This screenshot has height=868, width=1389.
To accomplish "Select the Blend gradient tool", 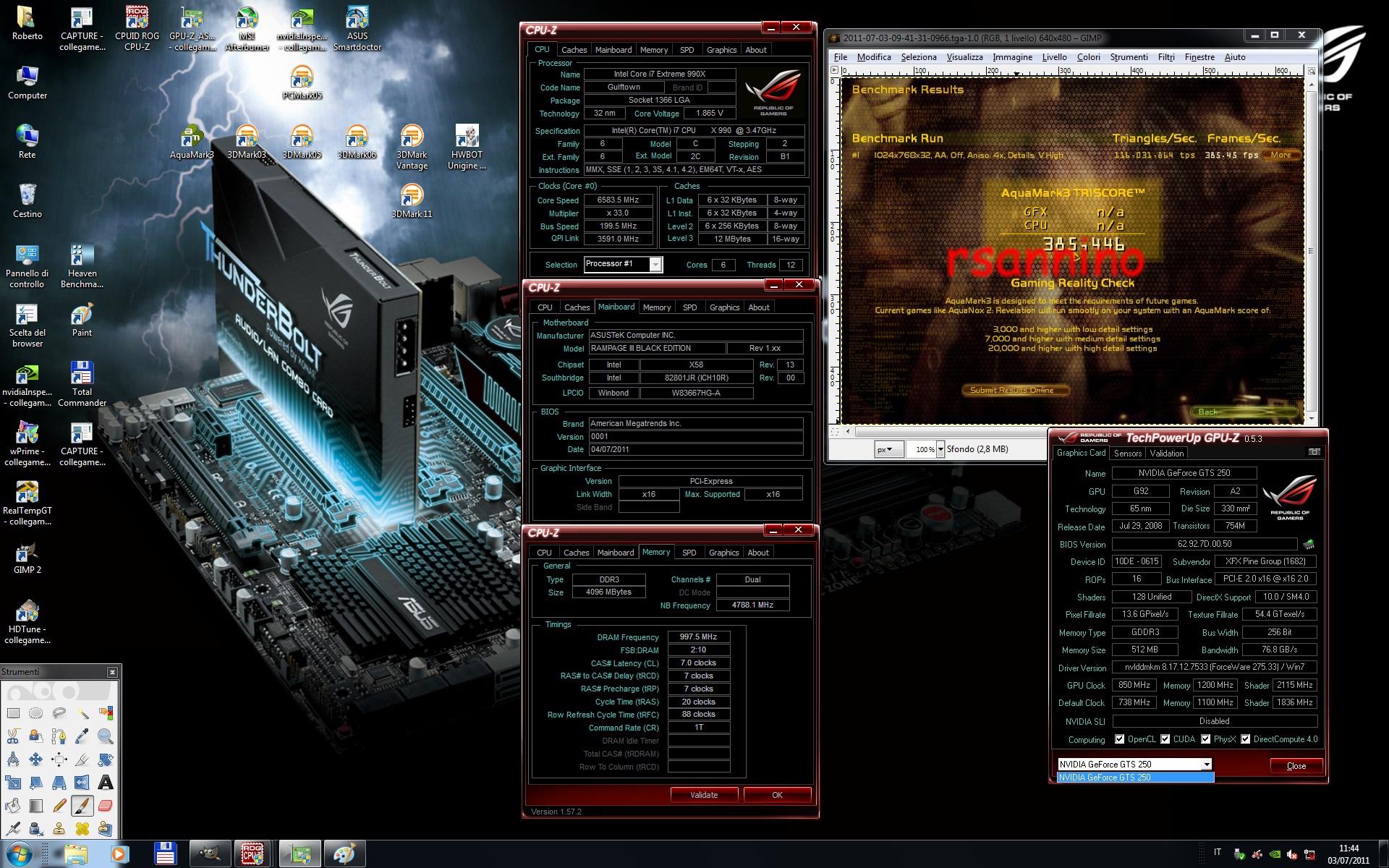I will [x=36, y=806].
